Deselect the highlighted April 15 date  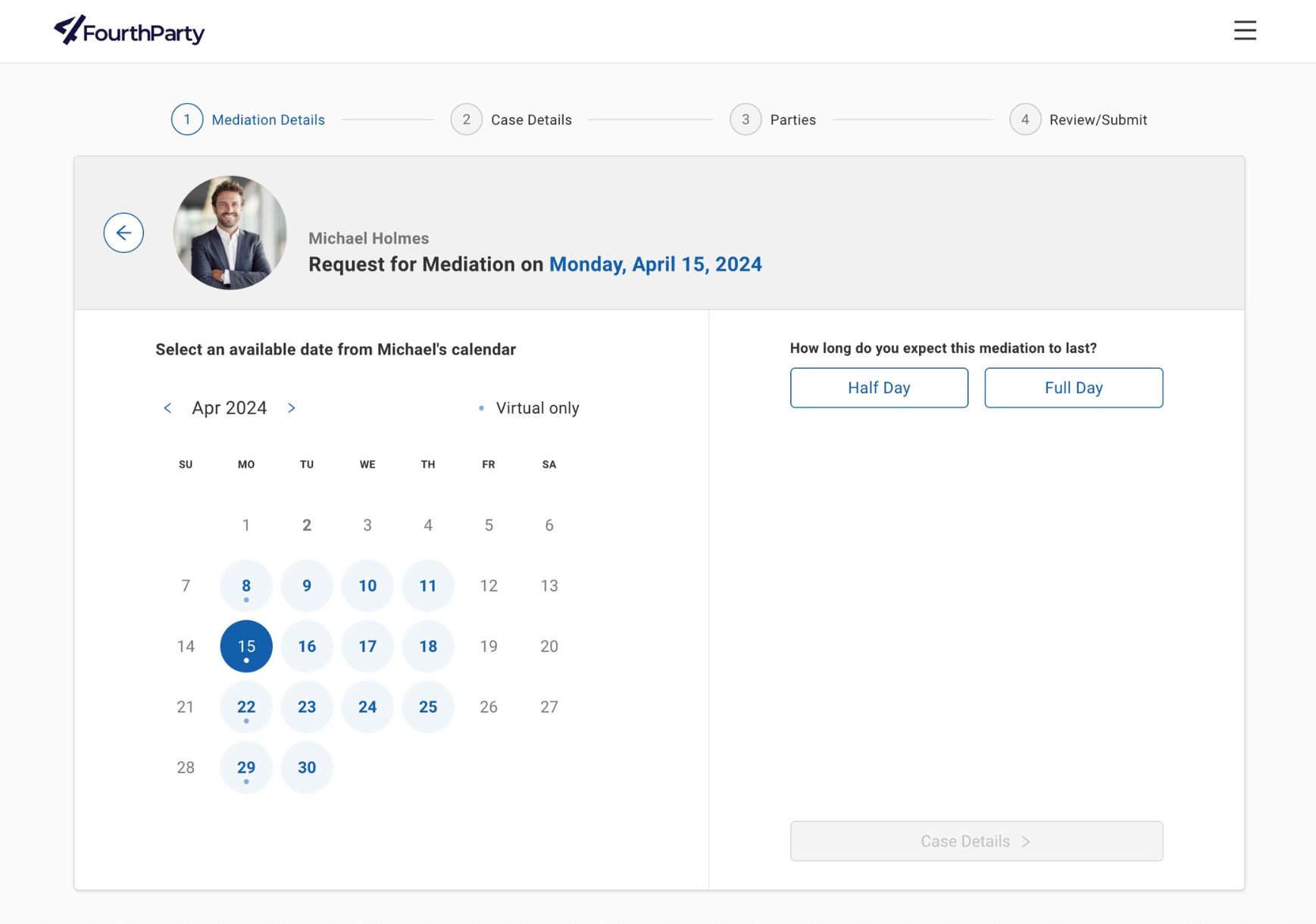click(x=245, y=646)
